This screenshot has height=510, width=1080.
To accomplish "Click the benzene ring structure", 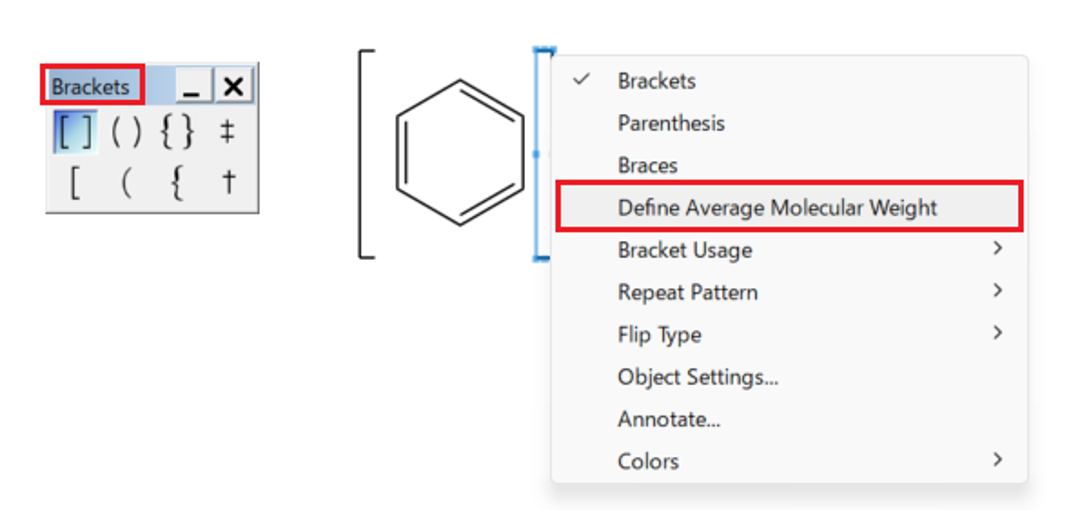I will click(460, 153).
